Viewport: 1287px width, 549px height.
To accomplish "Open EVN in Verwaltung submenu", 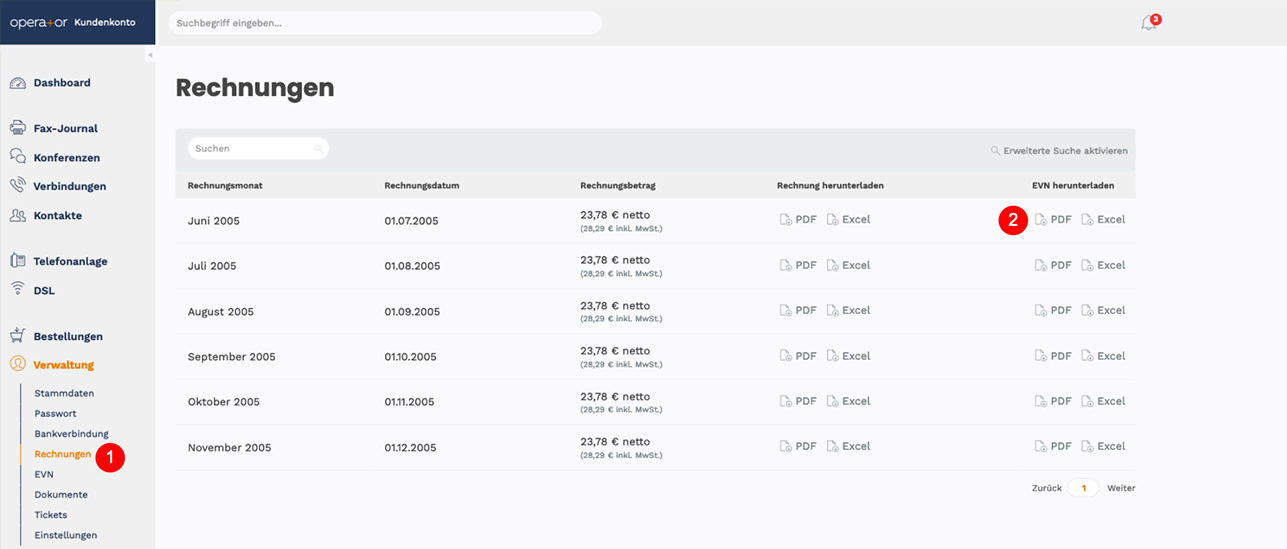I will (x=44, y=474).
